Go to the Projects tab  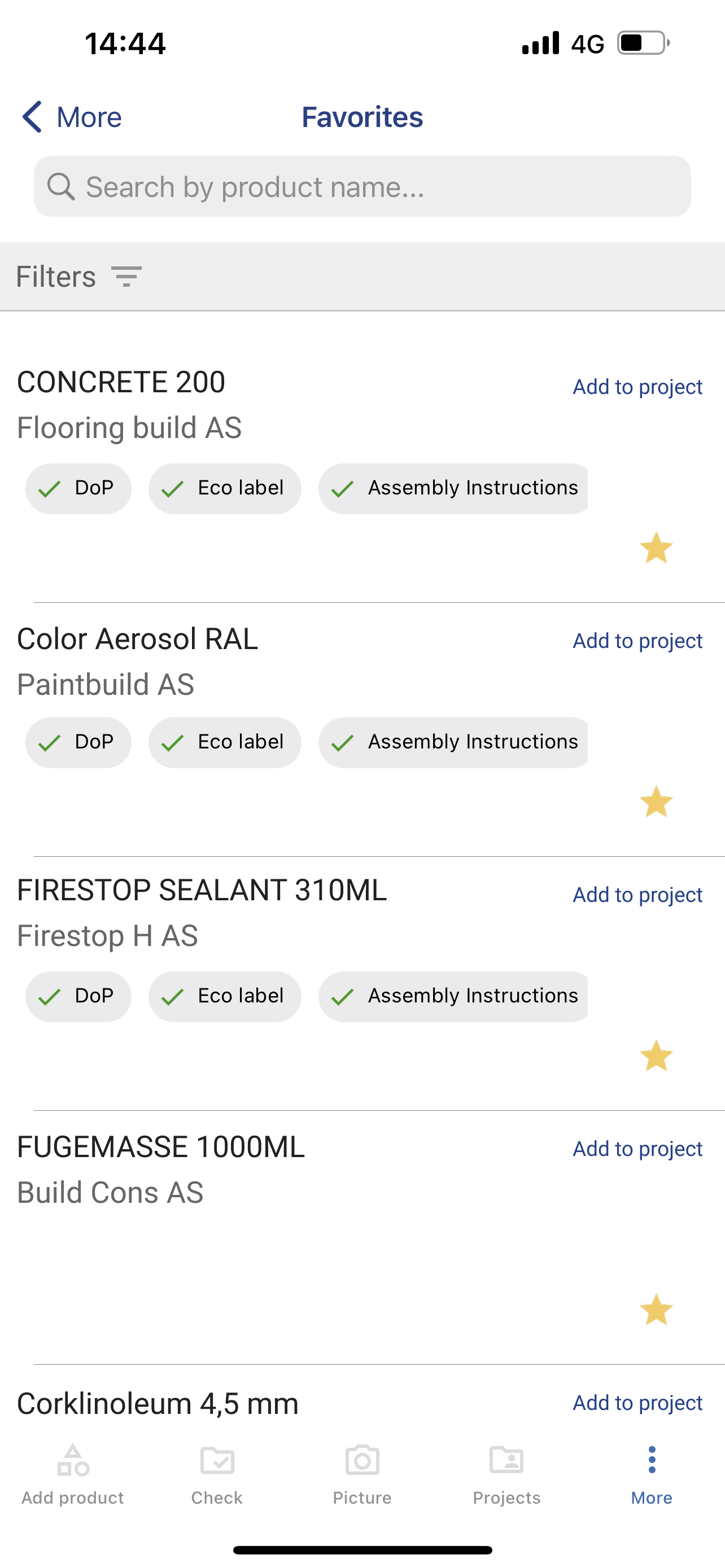coord(506,1475)
